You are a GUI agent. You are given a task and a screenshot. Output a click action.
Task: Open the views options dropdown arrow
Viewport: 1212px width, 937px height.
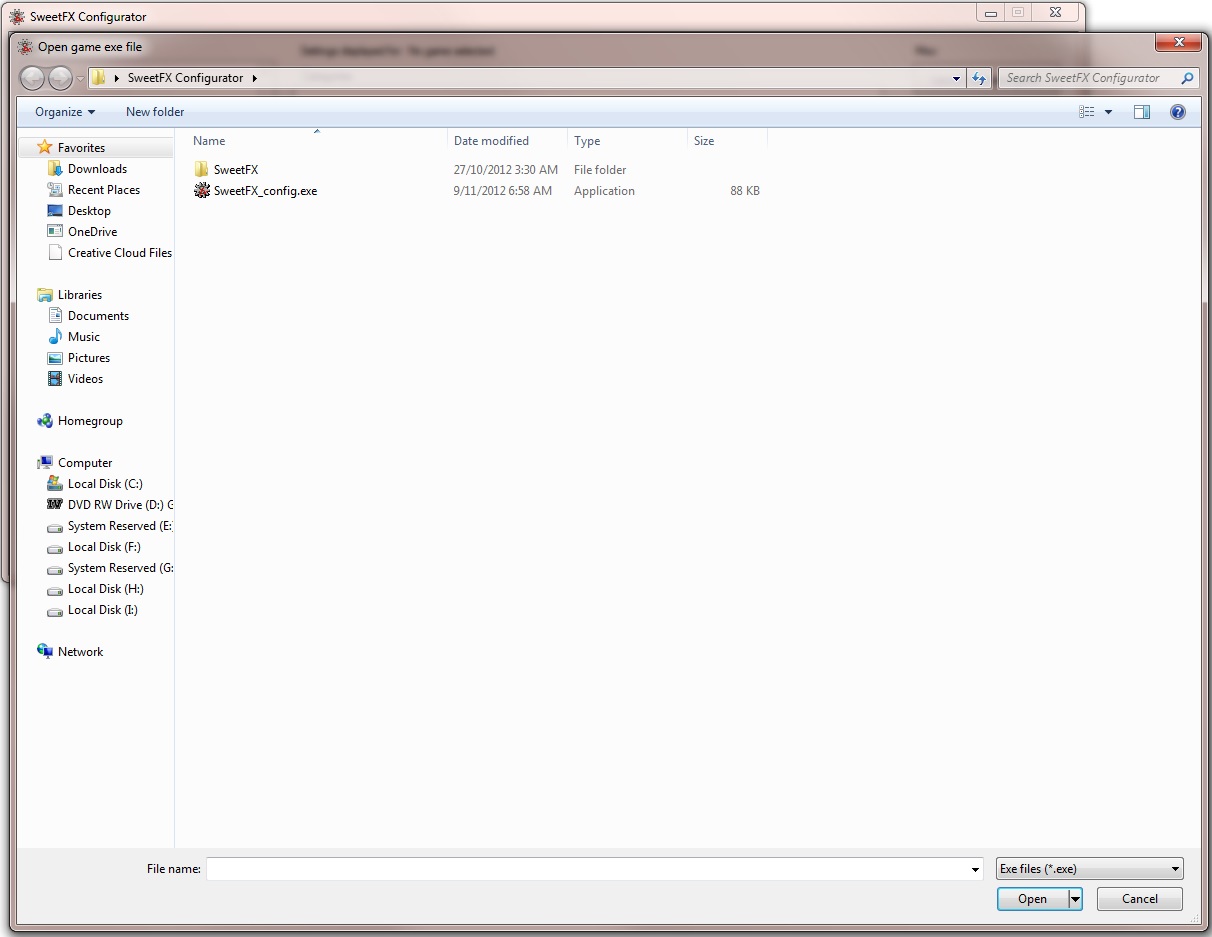1108,112
